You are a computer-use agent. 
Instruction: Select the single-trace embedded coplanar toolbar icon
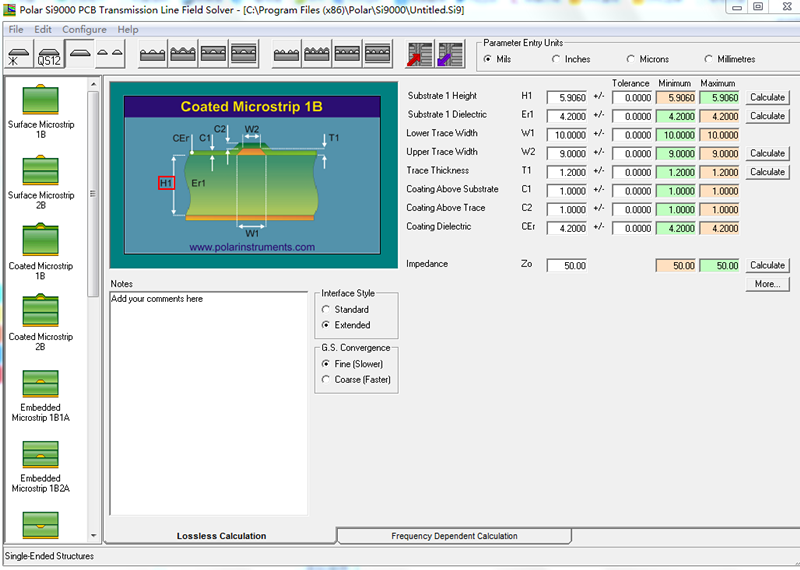click(213, 54)
